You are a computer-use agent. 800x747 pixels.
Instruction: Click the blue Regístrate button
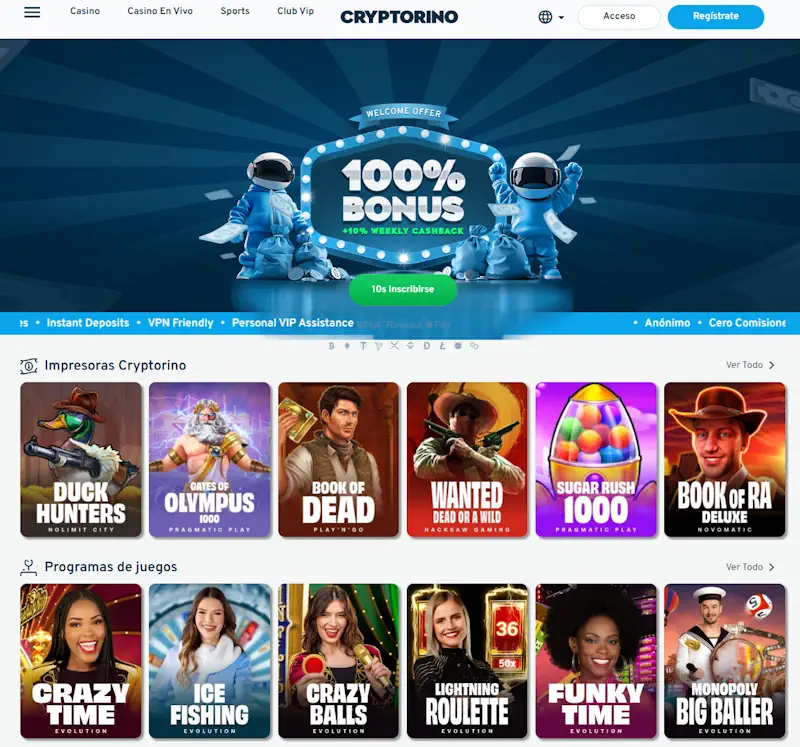click(716, 16)
